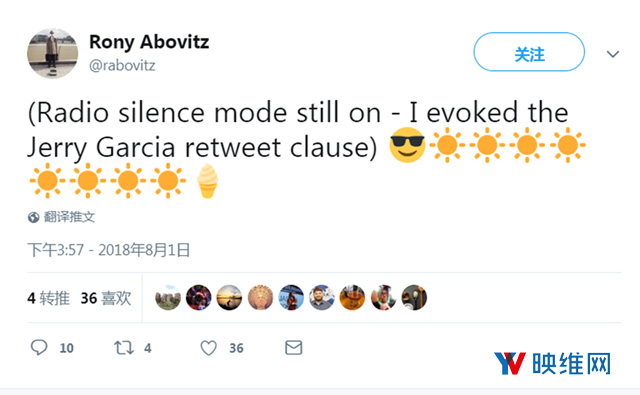Click the first liker avatar with castle
Viewport: 640px width, 395px height.
click(x=168, y=297)
